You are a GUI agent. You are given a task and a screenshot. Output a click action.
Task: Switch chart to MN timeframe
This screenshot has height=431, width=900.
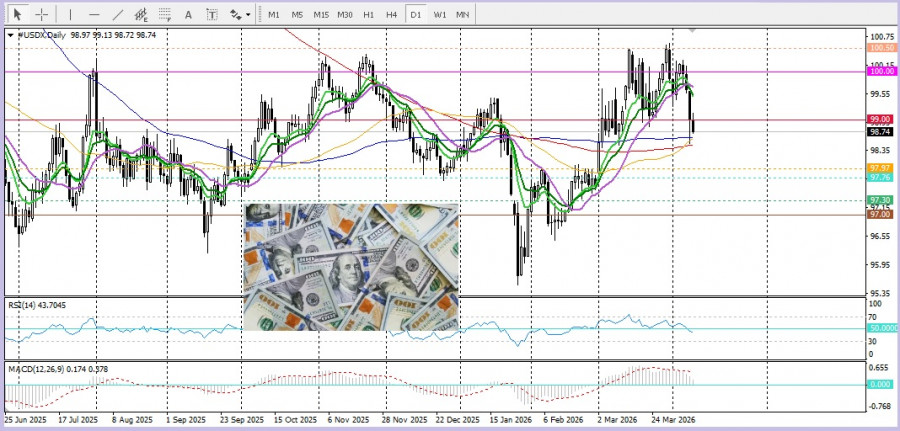click(462, 15)
